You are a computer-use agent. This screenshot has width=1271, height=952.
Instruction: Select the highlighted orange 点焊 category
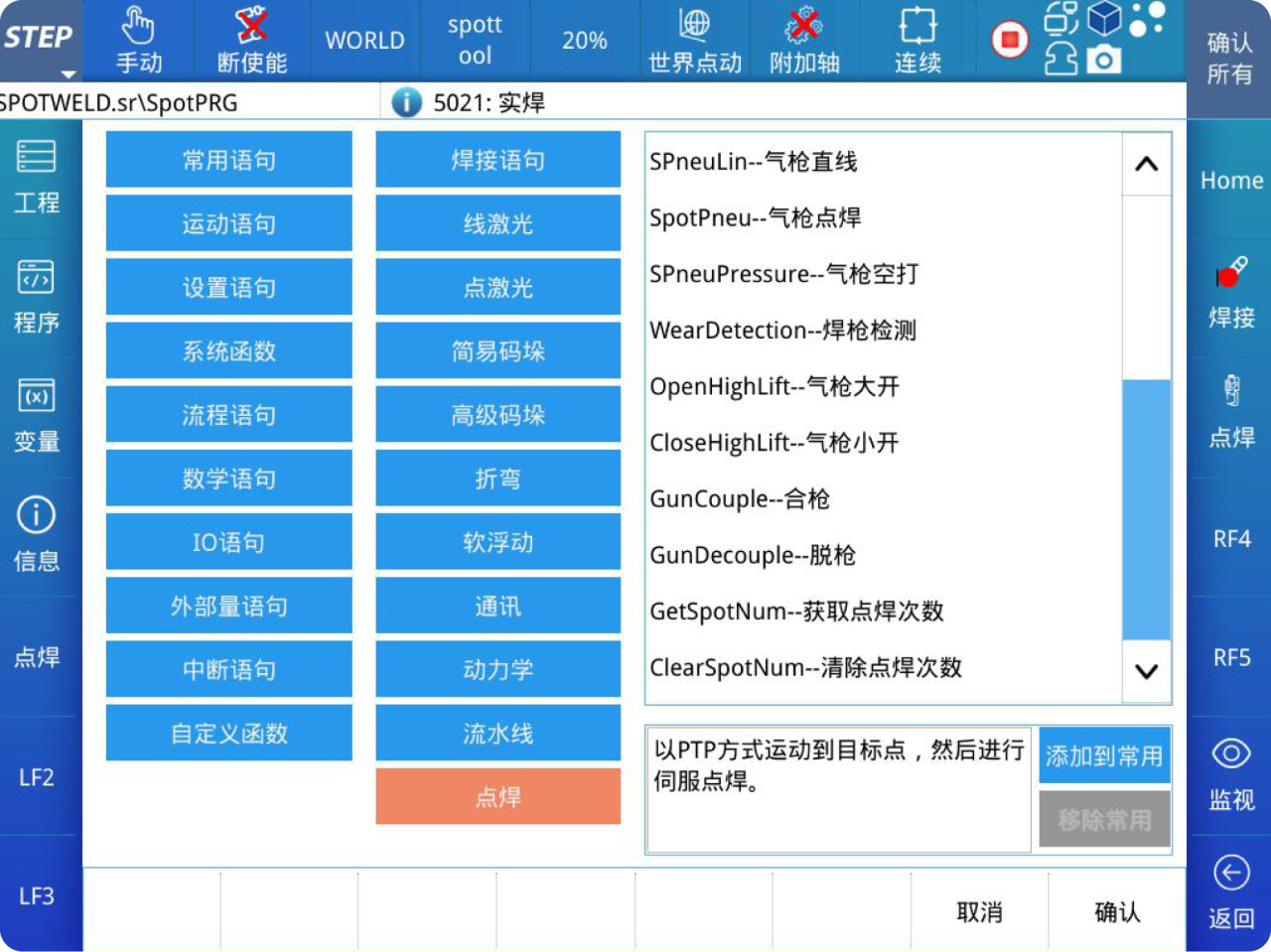point(497,796)
